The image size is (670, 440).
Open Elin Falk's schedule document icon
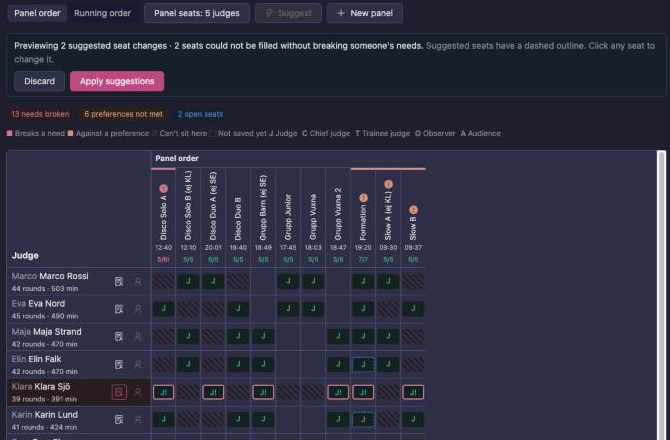[x=119, y=364]
